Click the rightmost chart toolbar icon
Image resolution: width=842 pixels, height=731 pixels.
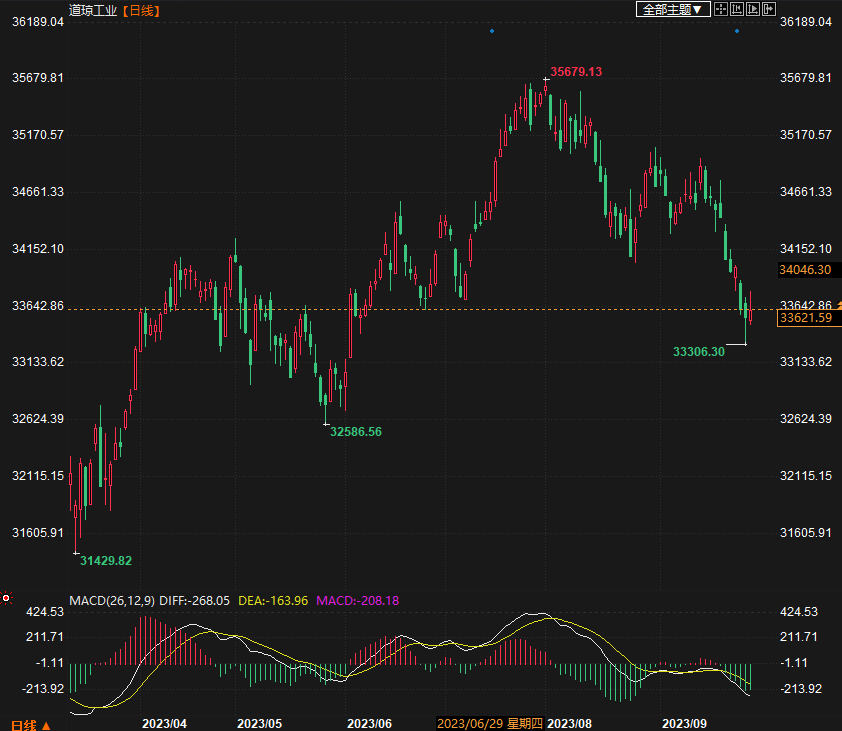(x=768, y=9)
